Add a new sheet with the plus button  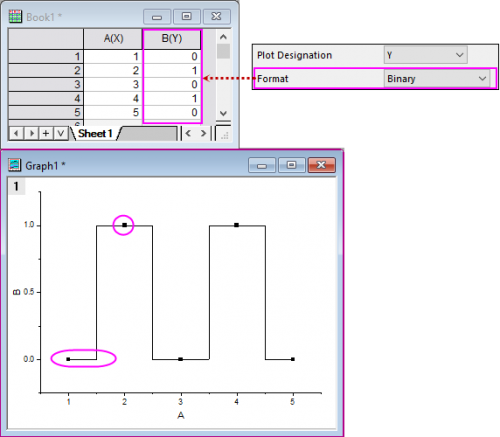coord(46,134)
